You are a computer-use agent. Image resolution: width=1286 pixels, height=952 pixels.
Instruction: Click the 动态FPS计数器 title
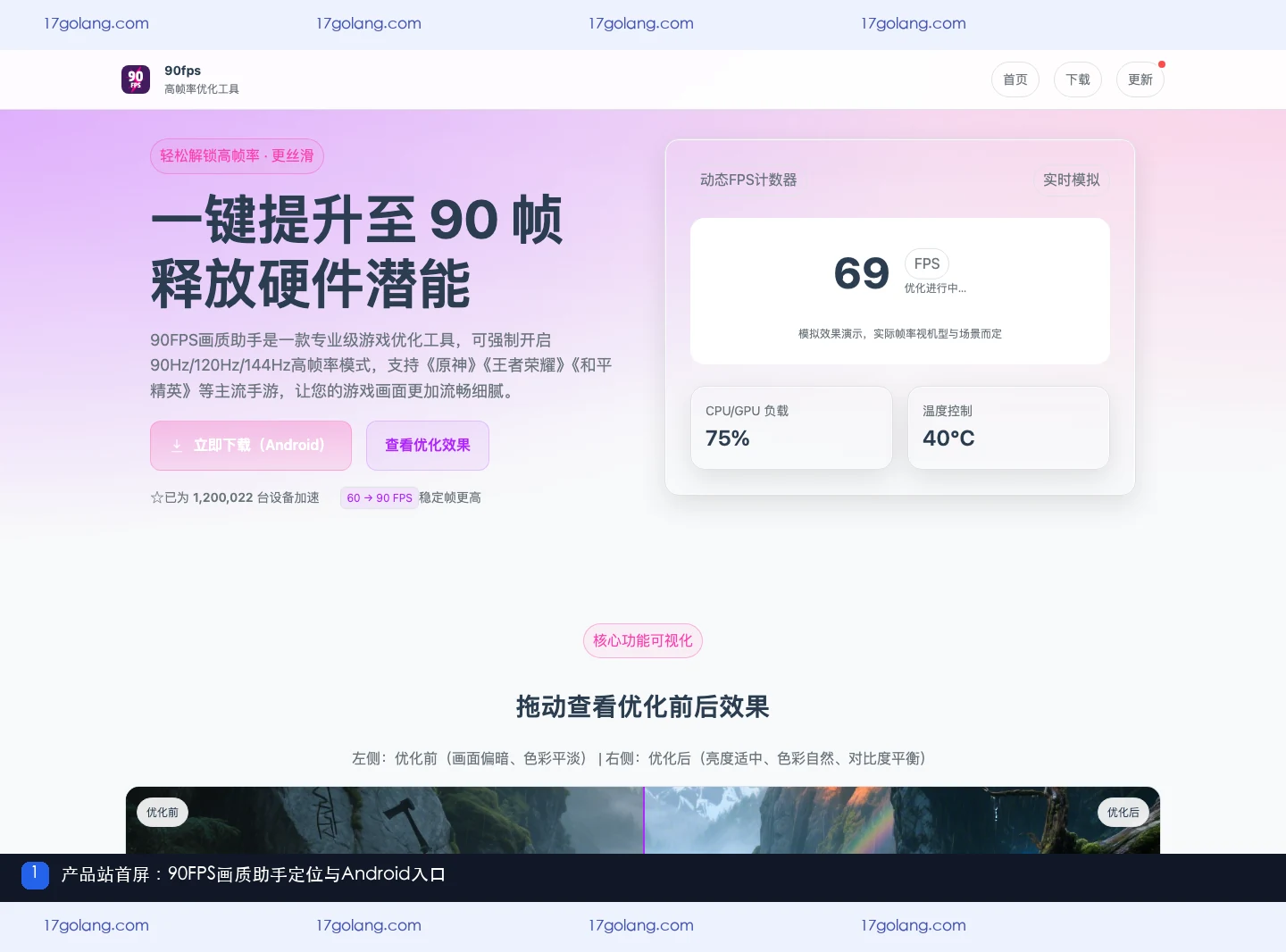tap(748, 180)
